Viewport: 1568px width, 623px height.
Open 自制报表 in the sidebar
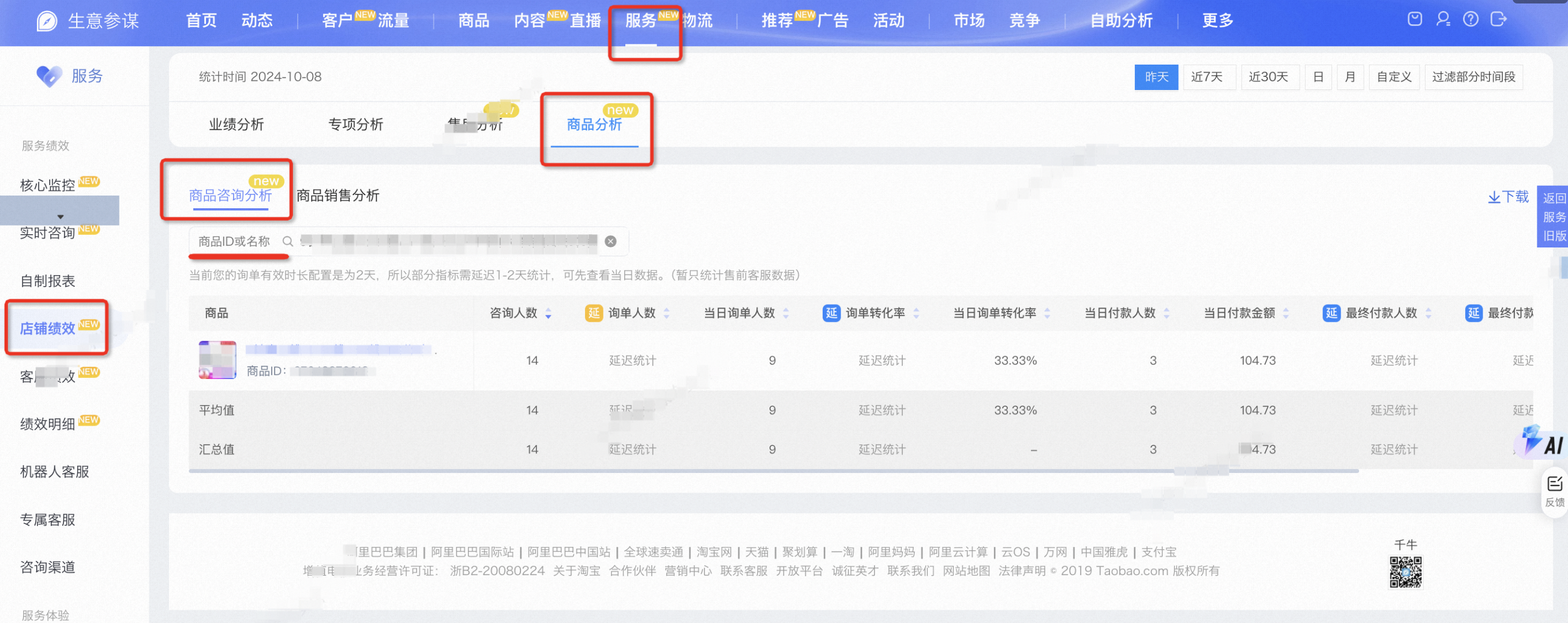47,281
